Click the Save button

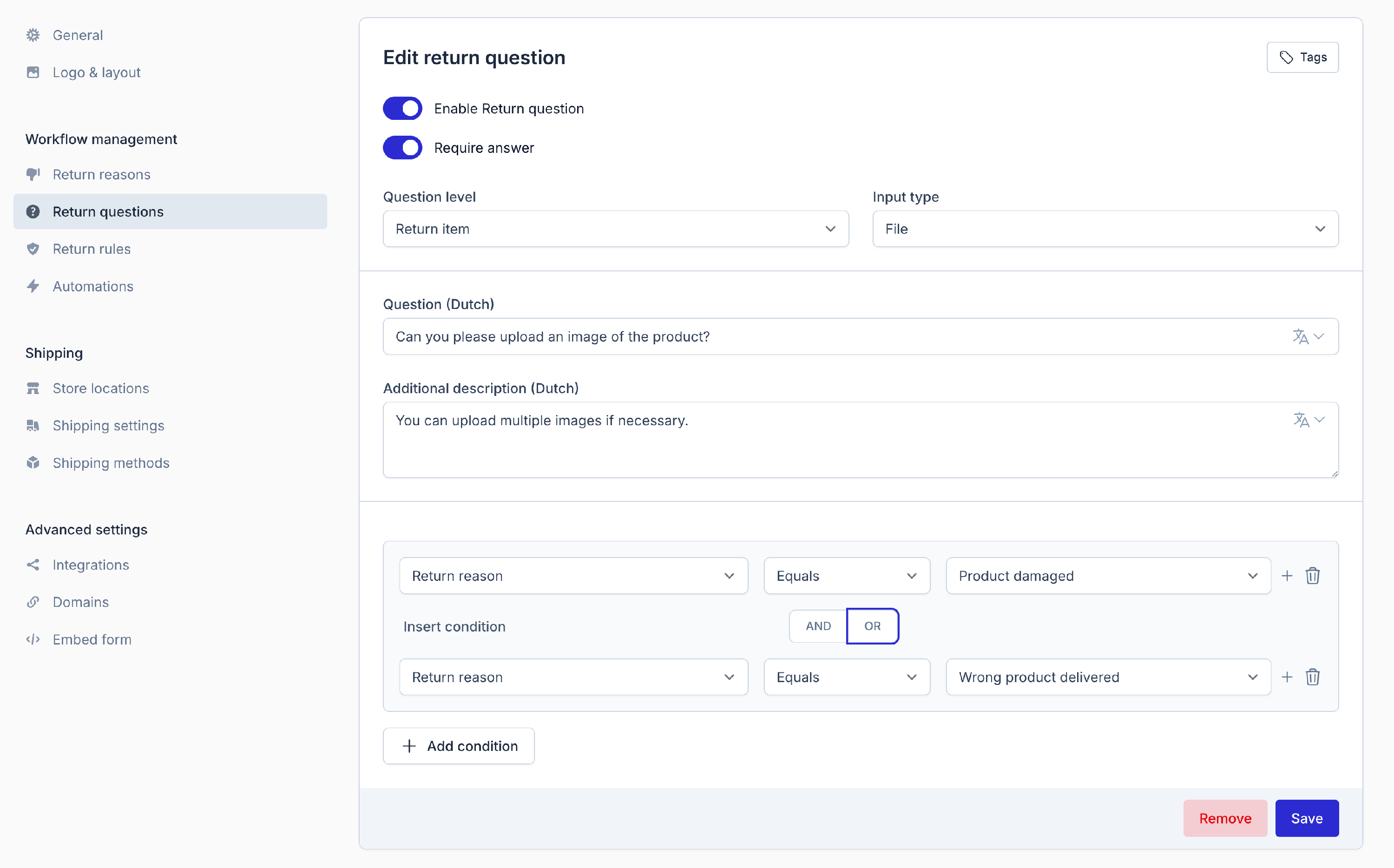pos(1306,818)
